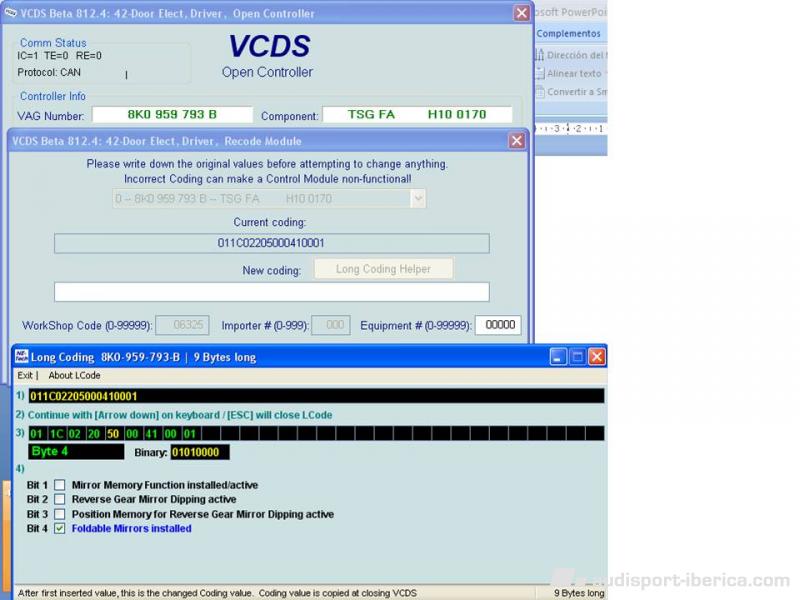Click the Position Memory for Reverse Gear label
This screenshot has height=600, width=800.
[x=203, y=514]
